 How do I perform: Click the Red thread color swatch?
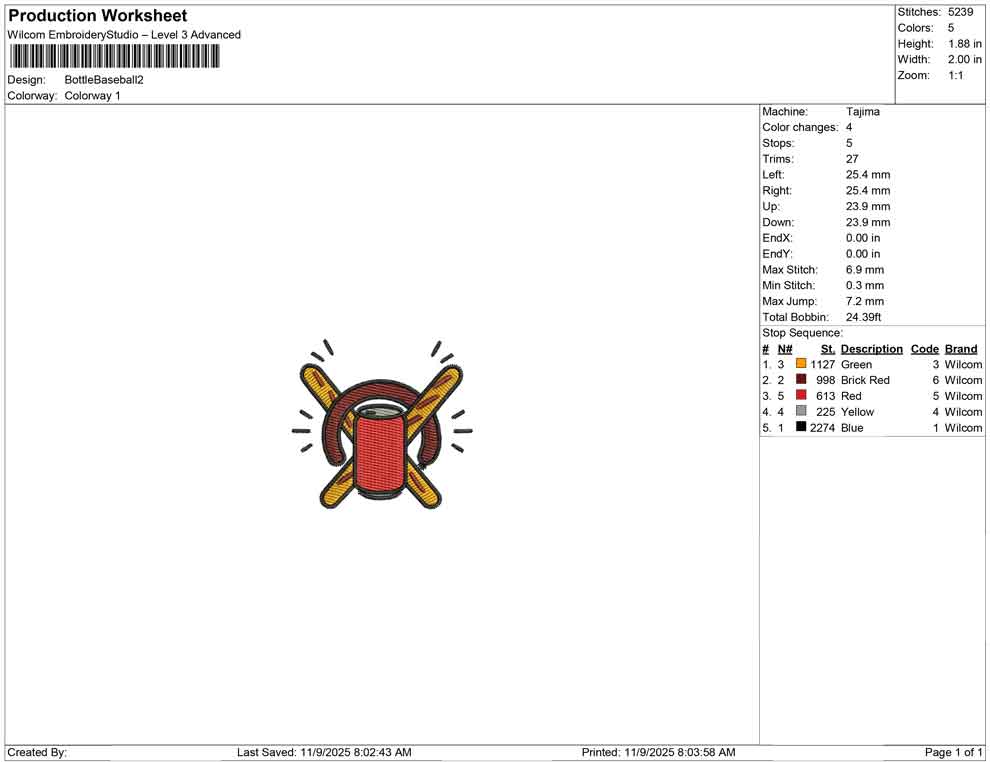pos(801,395)
